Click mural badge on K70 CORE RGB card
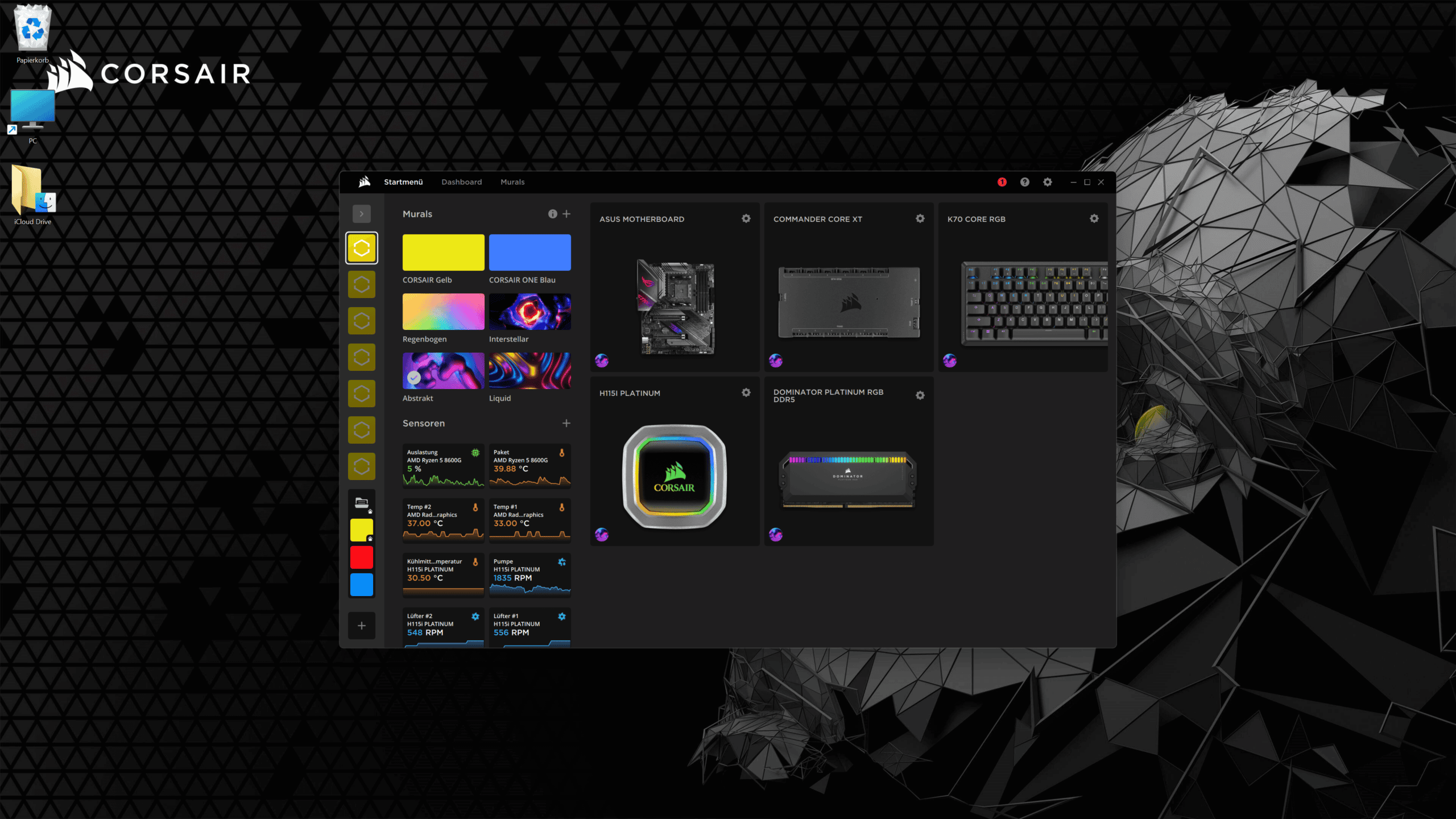1456x819 pixels. [x=950, y=361]
